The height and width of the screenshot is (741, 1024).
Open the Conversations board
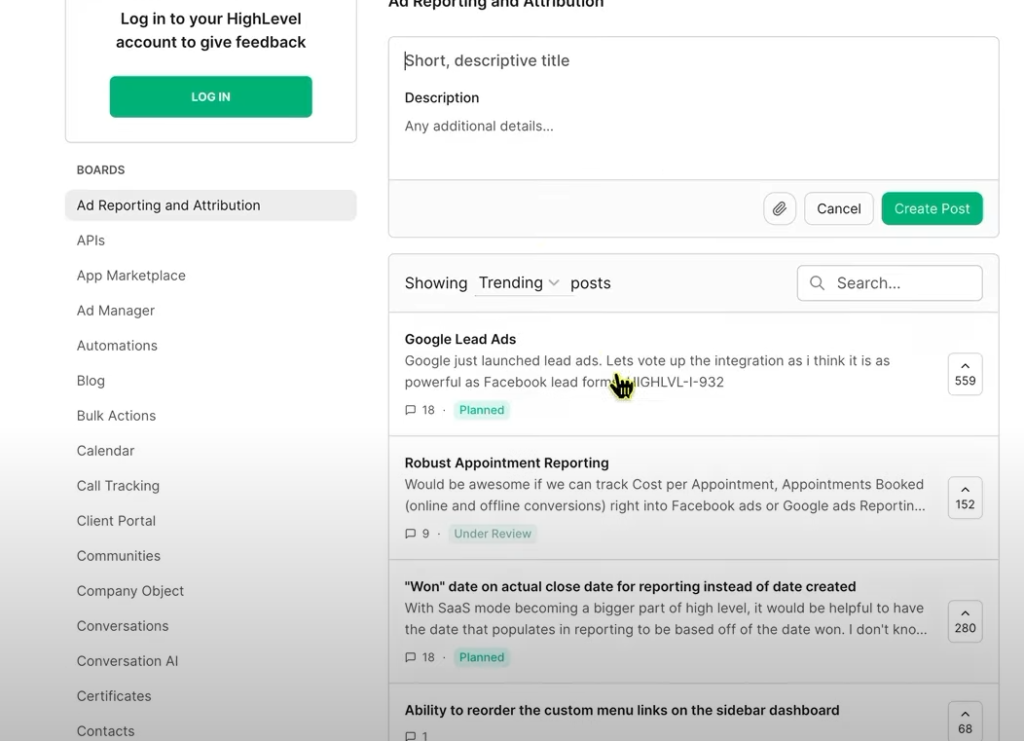click(x=122, y=626)
